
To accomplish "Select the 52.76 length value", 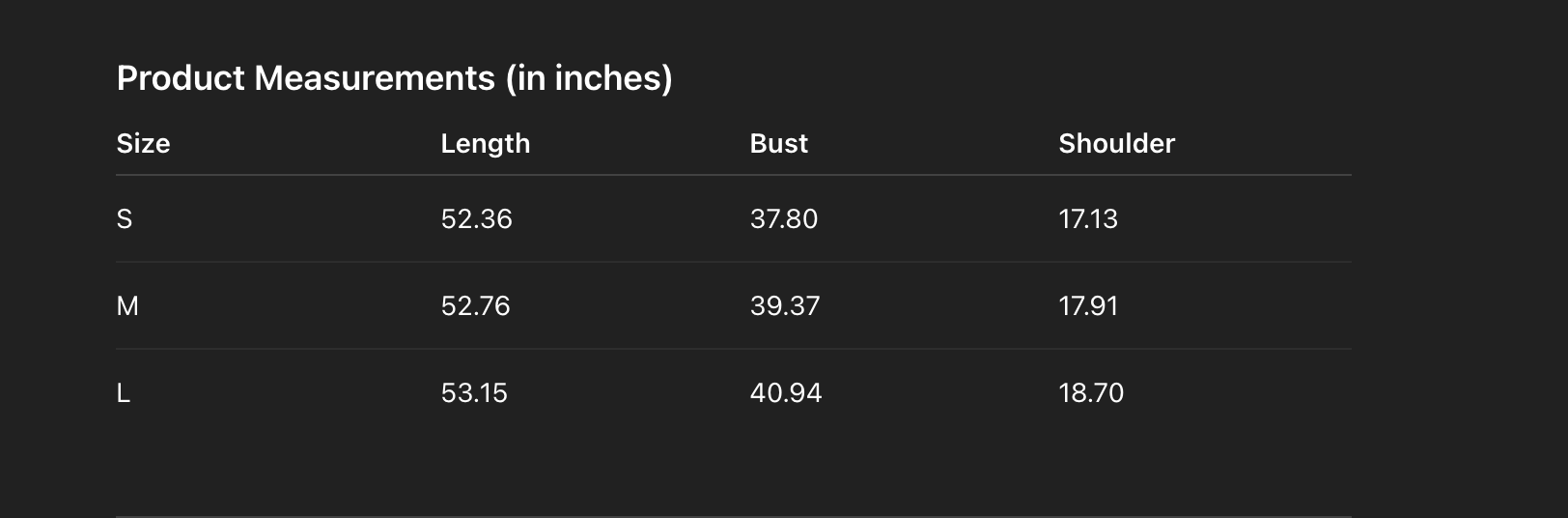I will (475, 306).
